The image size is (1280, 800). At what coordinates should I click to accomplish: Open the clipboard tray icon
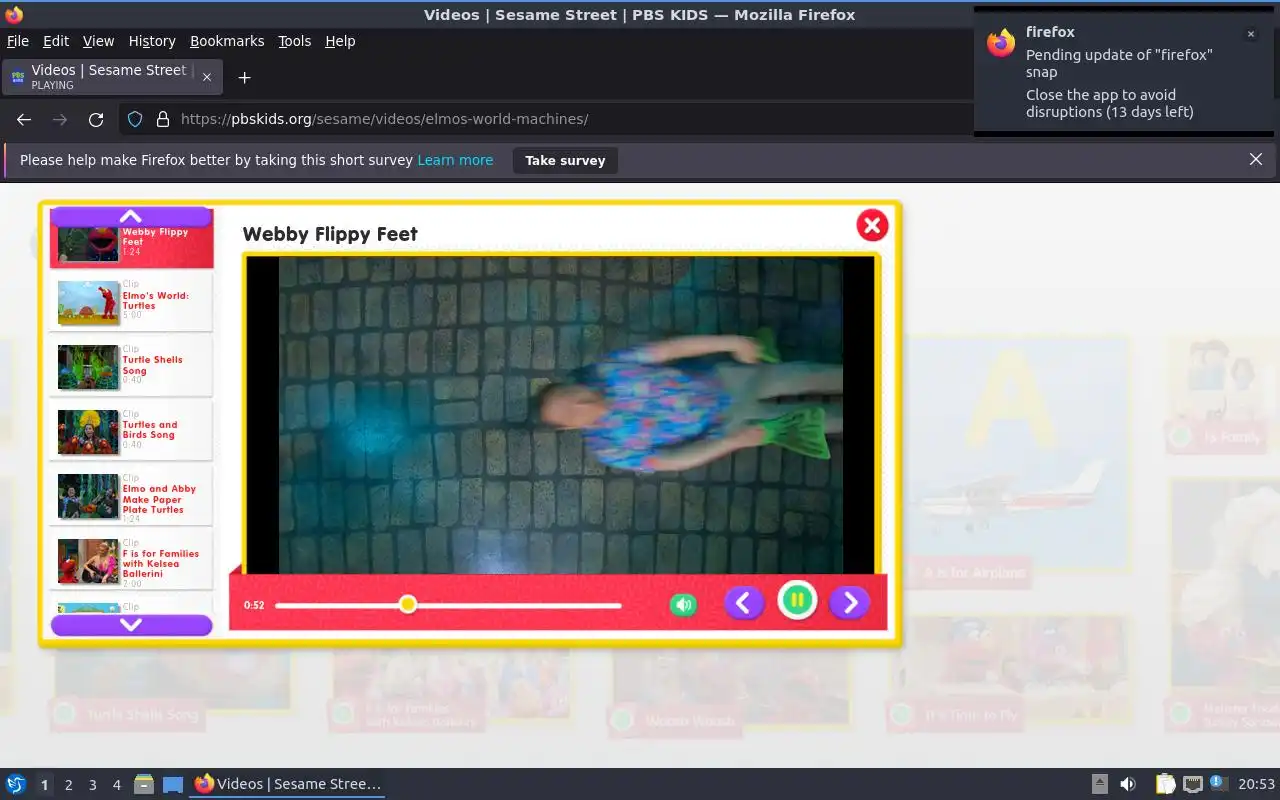point(1165,784)
